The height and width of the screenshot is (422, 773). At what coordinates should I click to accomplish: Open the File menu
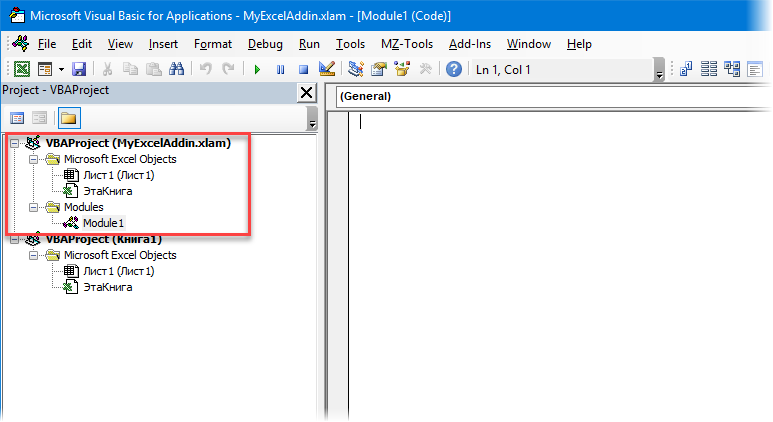point(47,44)
